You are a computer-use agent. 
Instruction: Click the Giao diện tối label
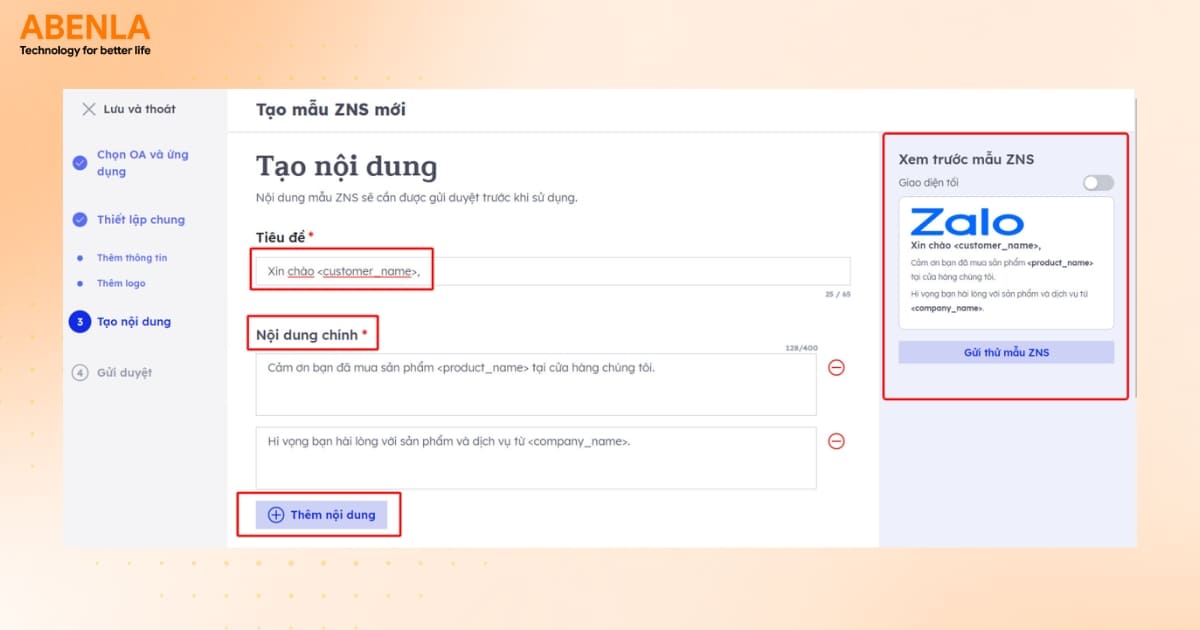pyautogui.click(x=929, y=183)
